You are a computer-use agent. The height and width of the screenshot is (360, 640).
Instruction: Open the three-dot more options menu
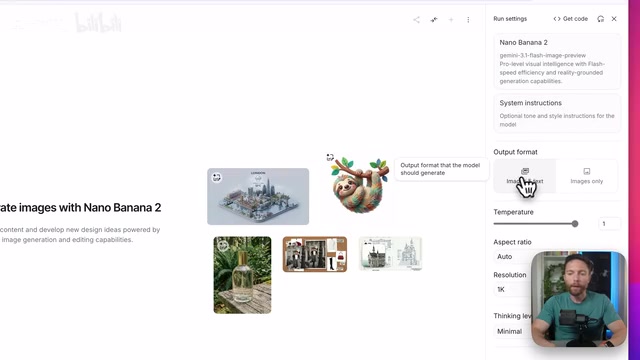[468, 20]
